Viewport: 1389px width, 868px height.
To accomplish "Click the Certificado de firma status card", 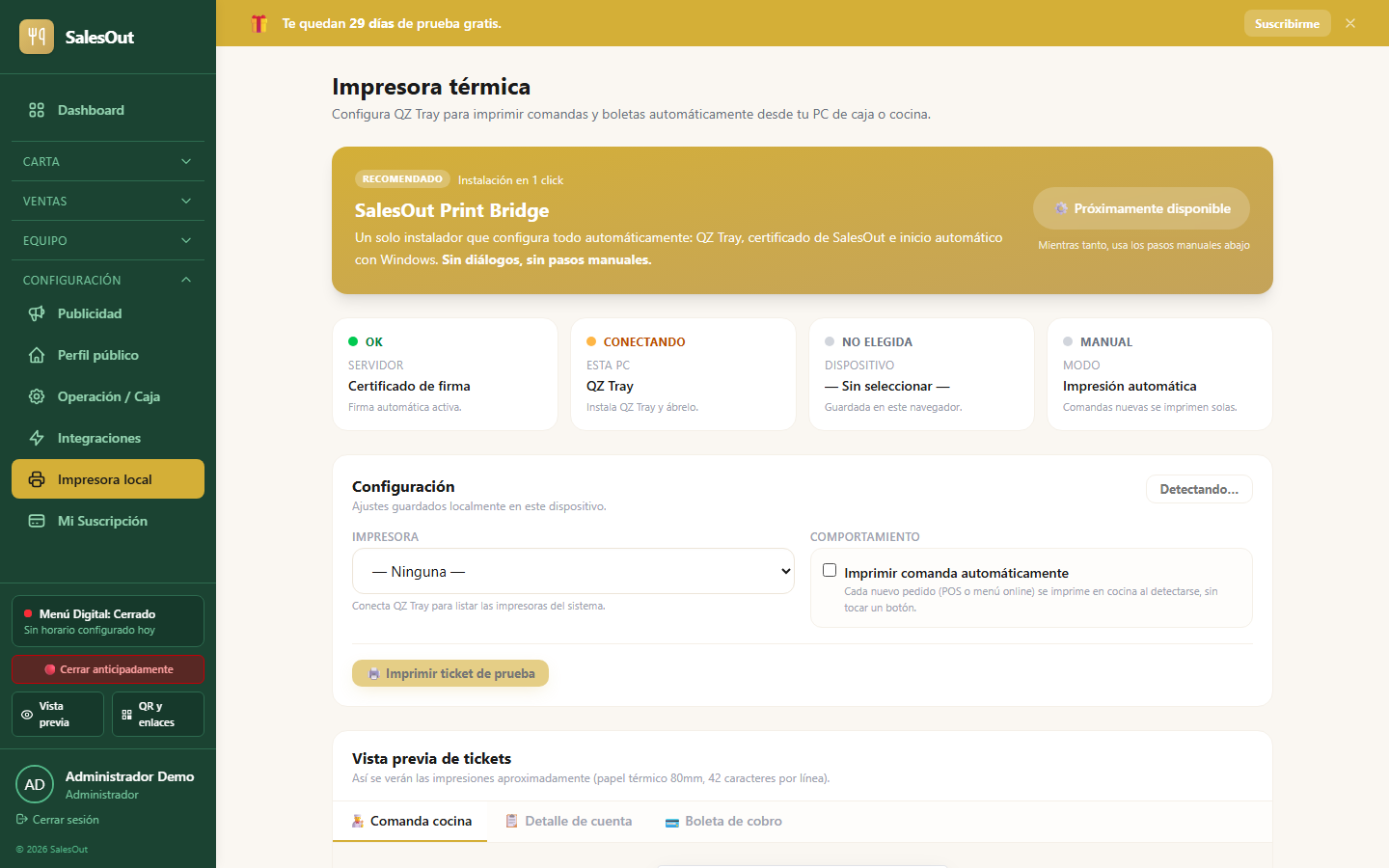I will click(x=445, y=374).
